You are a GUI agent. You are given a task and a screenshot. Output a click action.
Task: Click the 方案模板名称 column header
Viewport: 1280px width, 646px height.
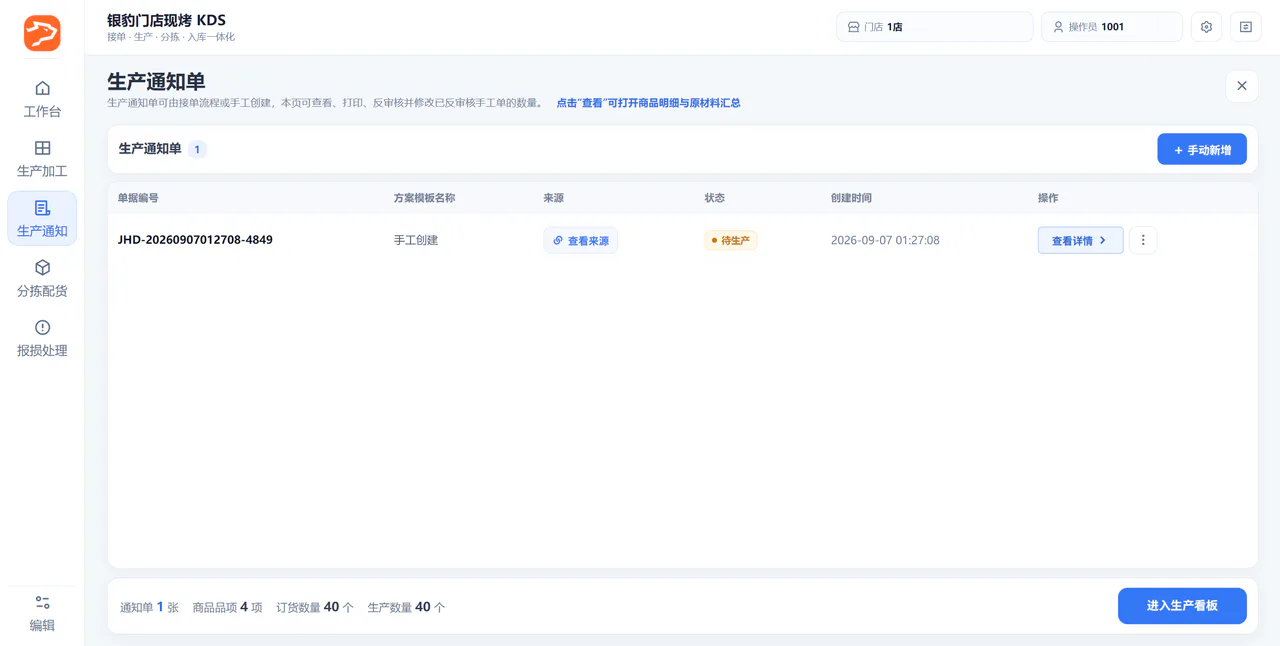(424, 198)
